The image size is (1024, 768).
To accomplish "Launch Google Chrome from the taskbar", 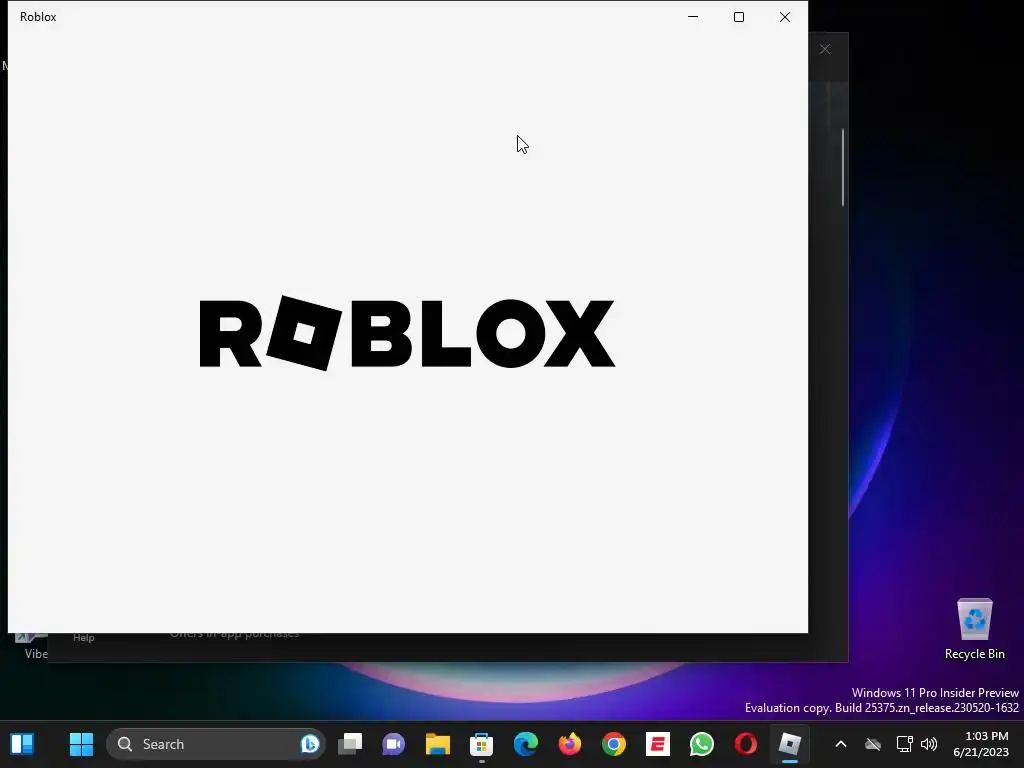I will [x=614, y=744].
